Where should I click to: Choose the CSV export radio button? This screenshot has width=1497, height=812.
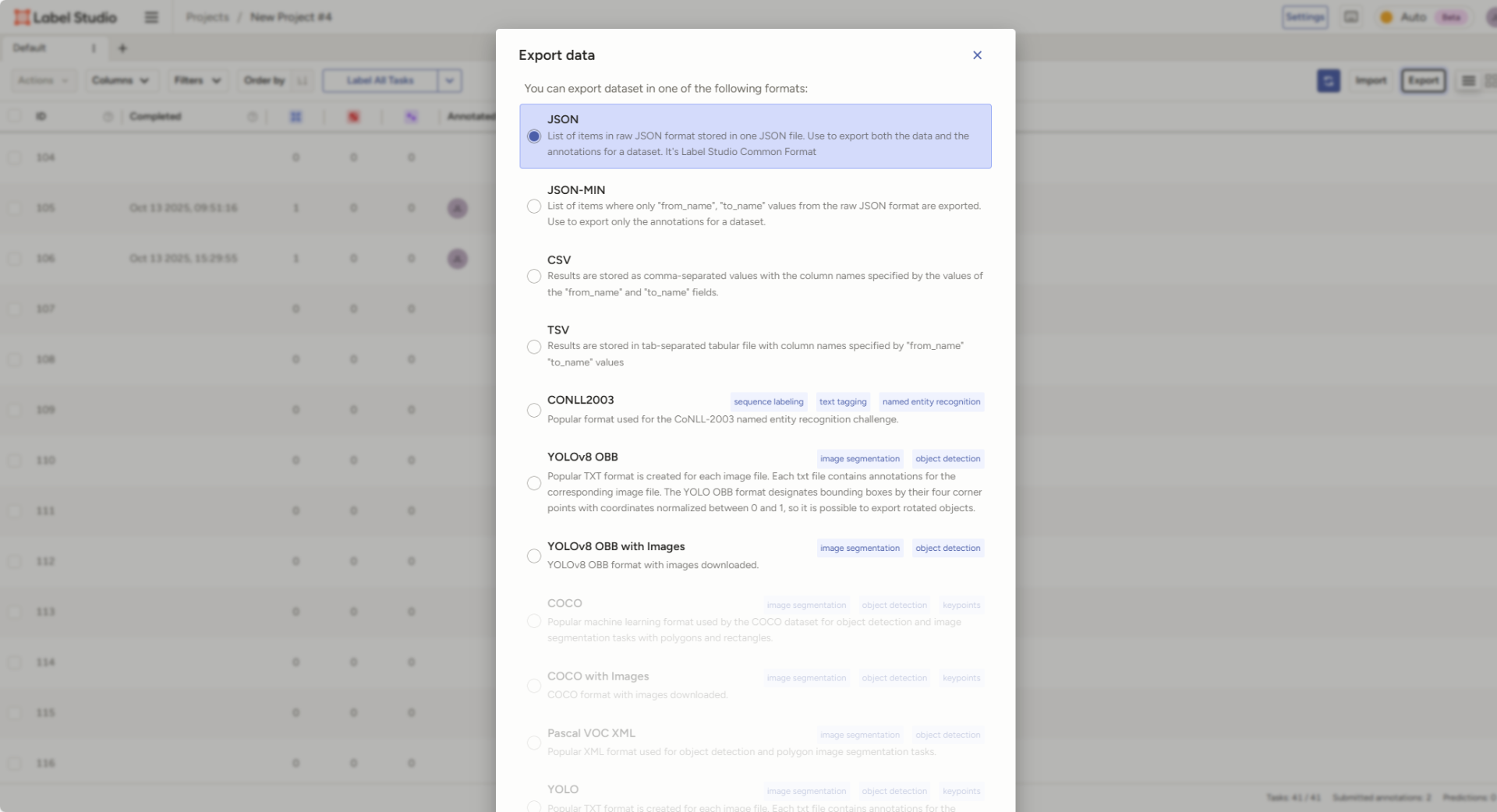(x=534, y=277)
